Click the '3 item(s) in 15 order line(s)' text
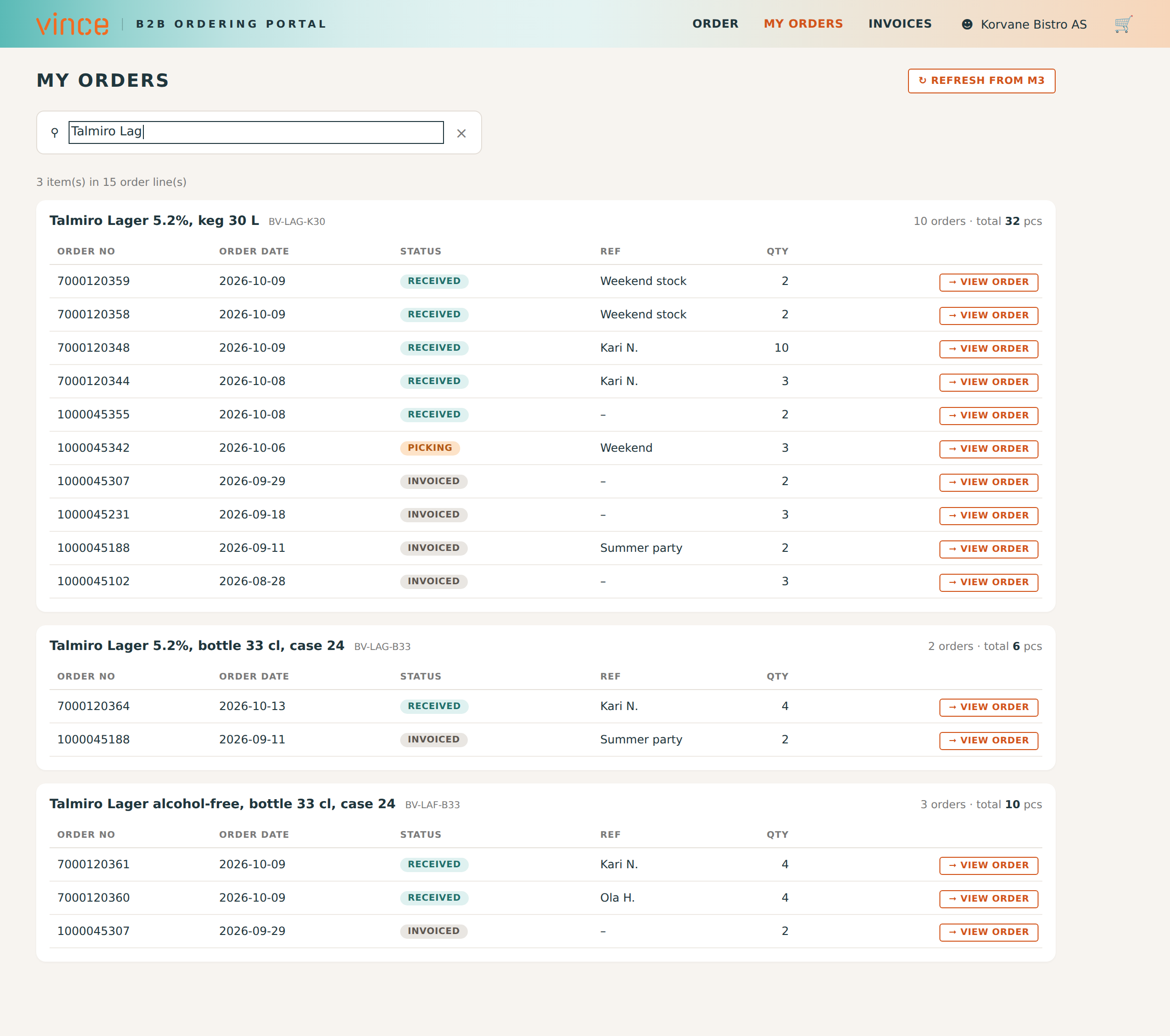The image size is (1170, 1036). coord(111,182)
